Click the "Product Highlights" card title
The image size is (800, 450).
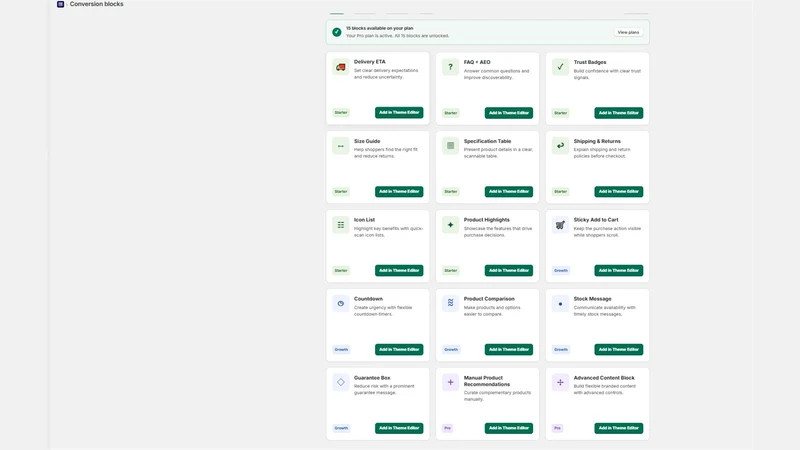click(487, 220)
